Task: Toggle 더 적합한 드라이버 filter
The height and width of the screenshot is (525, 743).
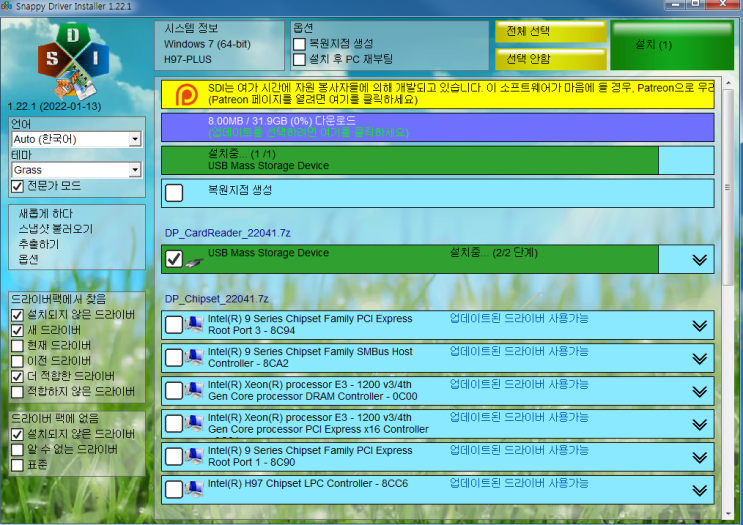Action: [x=18, y=377]
